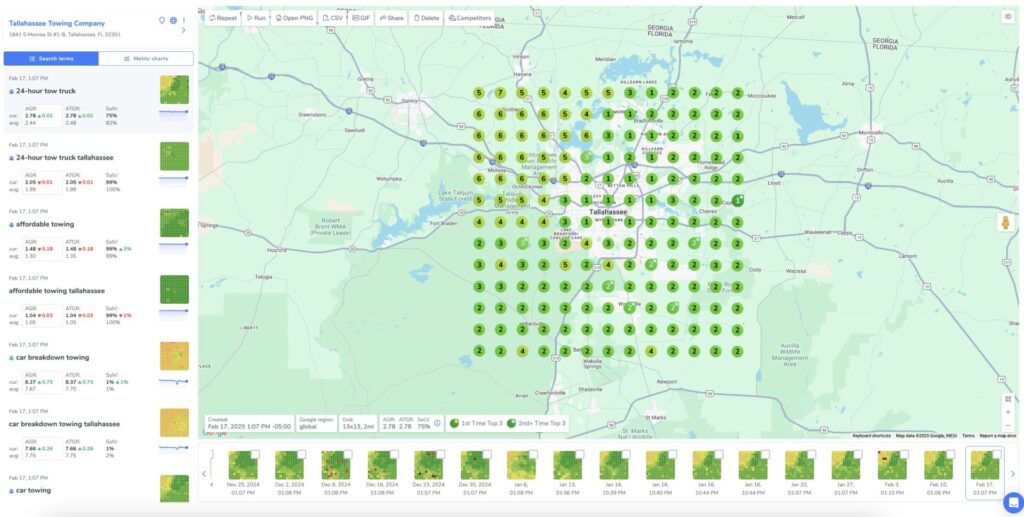Click the Delete toolbar button
Screen dimensions: 1024x517
(426, 18)
